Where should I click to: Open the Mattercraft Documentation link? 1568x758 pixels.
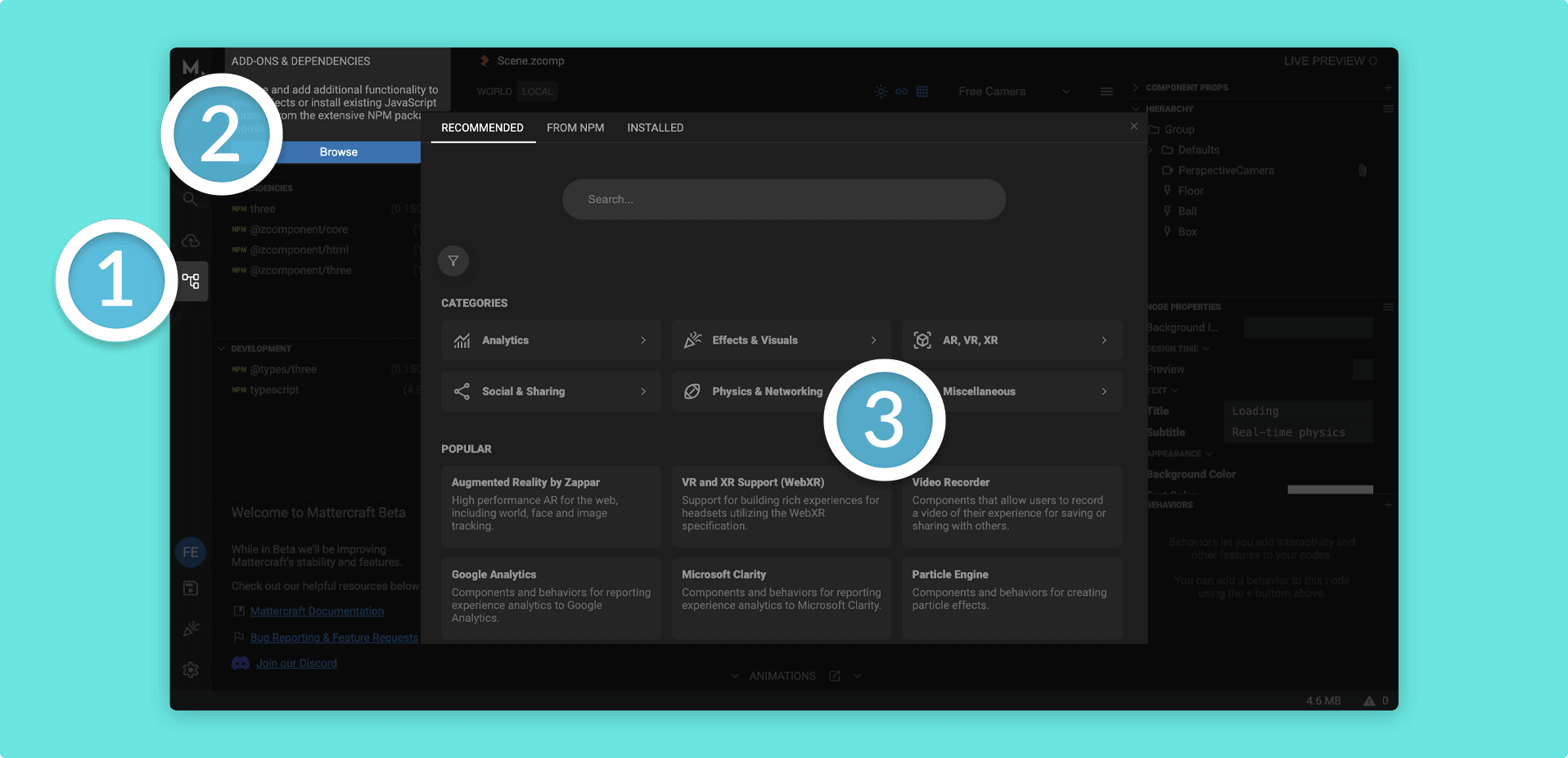pyautogui.click(x=317, y=611)
